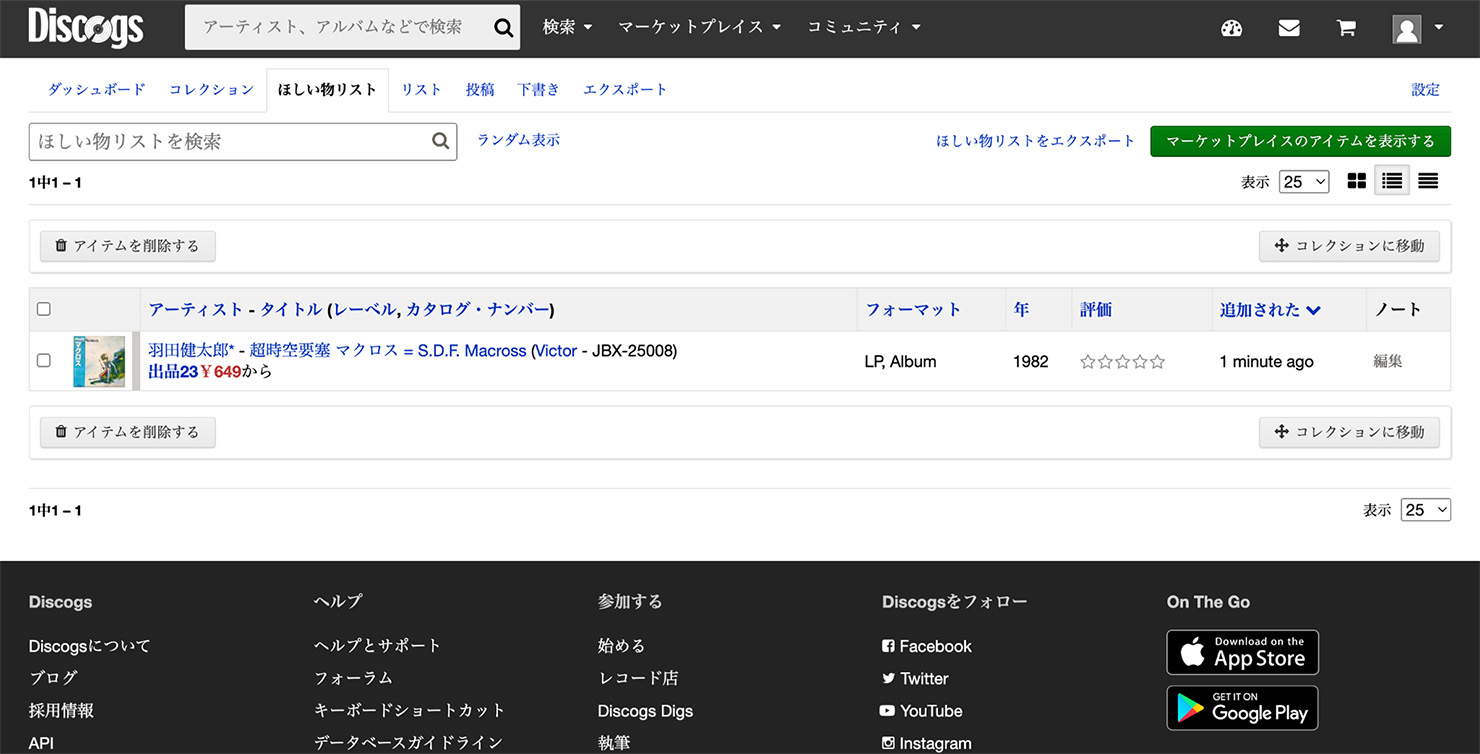This screenshot has width=1480, height=754.
Task: Rate the Macross album one star
Action: tap(1088, 362)
